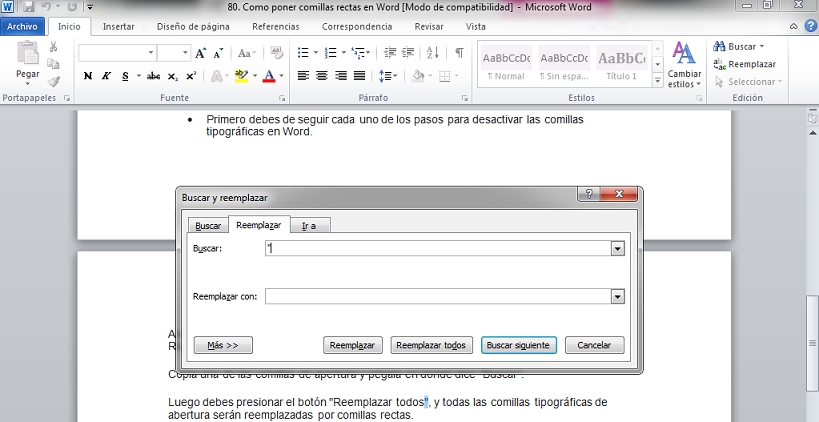The image size is (819, 422).
Task: Open the font size dropdown
Action: coord(185,53)
